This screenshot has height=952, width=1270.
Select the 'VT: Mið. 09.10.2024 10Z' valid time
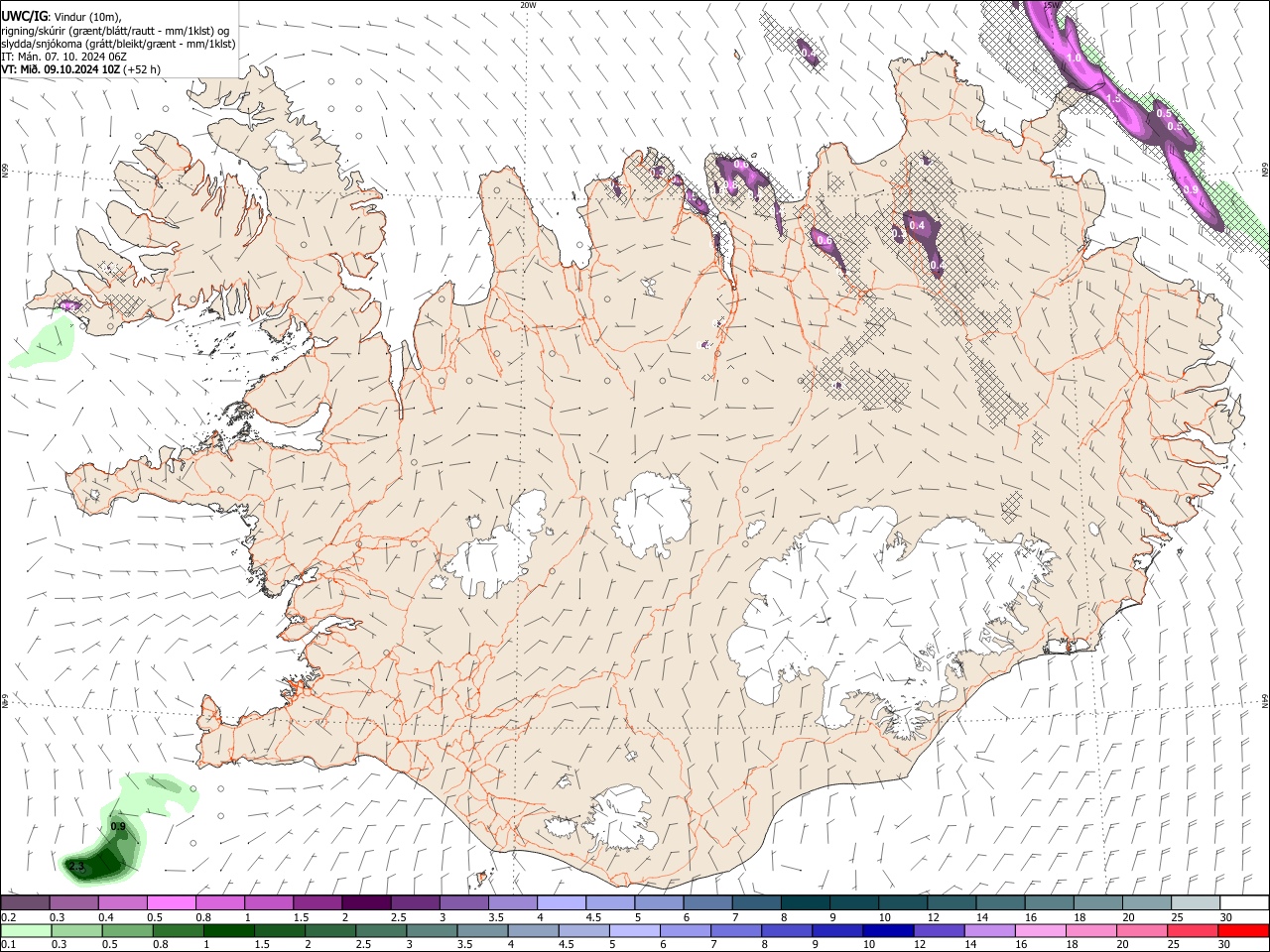[61, 69]
